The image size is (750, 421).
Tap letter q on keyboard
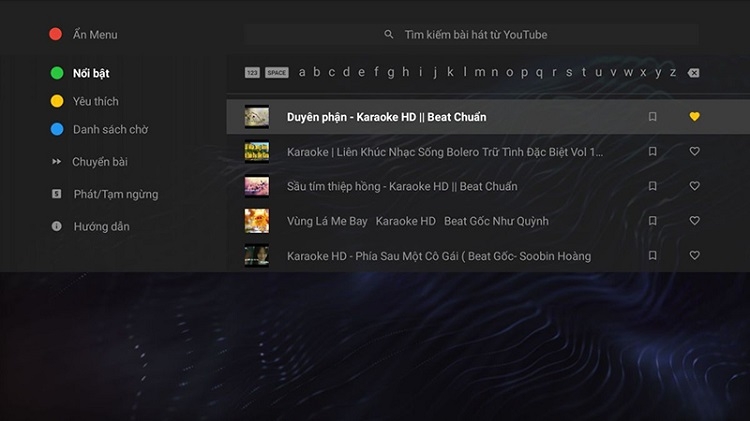(x=539, y=73)
